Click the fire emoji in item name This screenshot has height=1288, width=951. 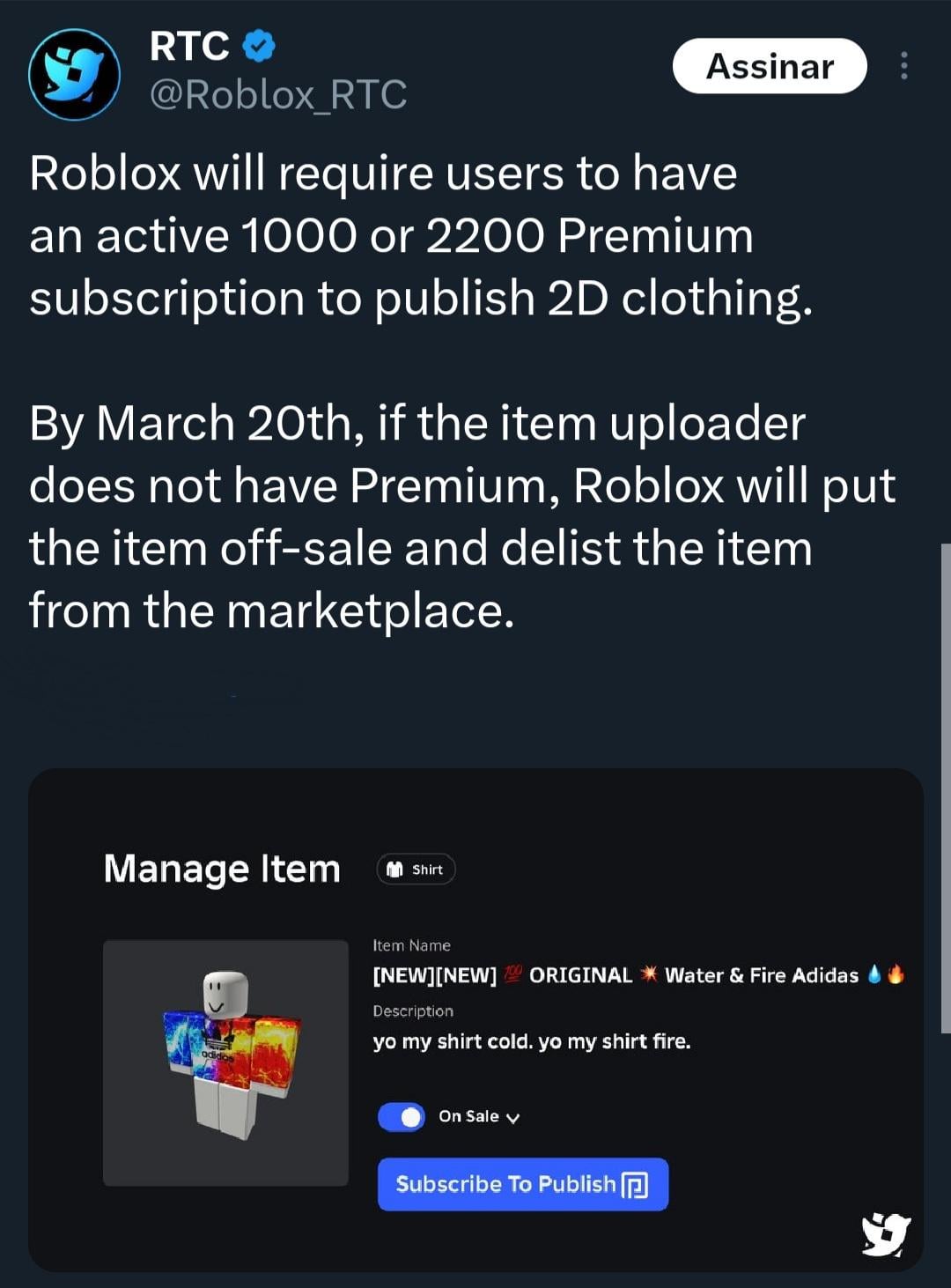coord(896,974)
